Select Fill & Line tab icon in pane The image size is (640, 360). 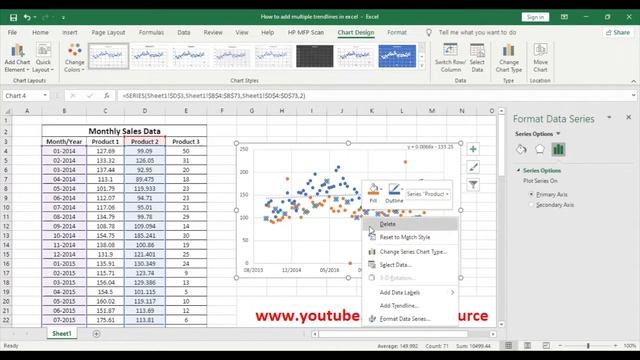click(521, 149)
